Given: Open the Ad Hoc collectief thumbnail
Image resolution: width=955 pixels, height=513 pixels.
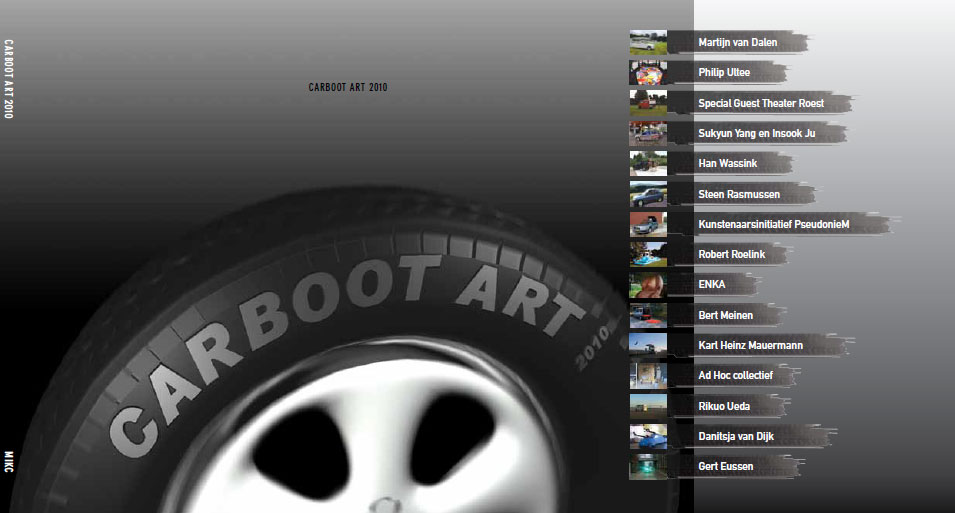Looking at the screenshot, I should coord(648,376).
